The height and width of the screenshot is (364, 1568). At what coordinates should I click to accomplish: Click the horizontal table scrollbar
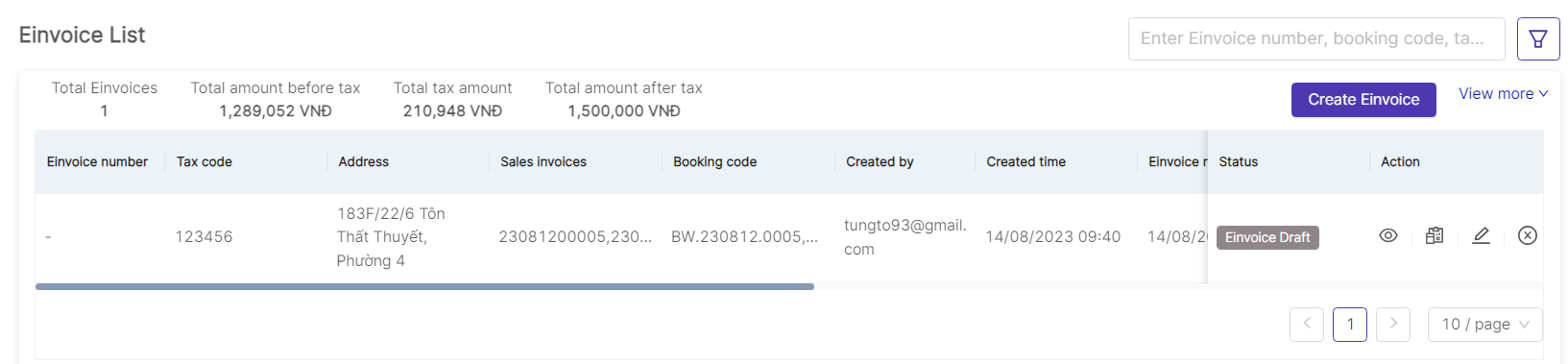(424, 286)
